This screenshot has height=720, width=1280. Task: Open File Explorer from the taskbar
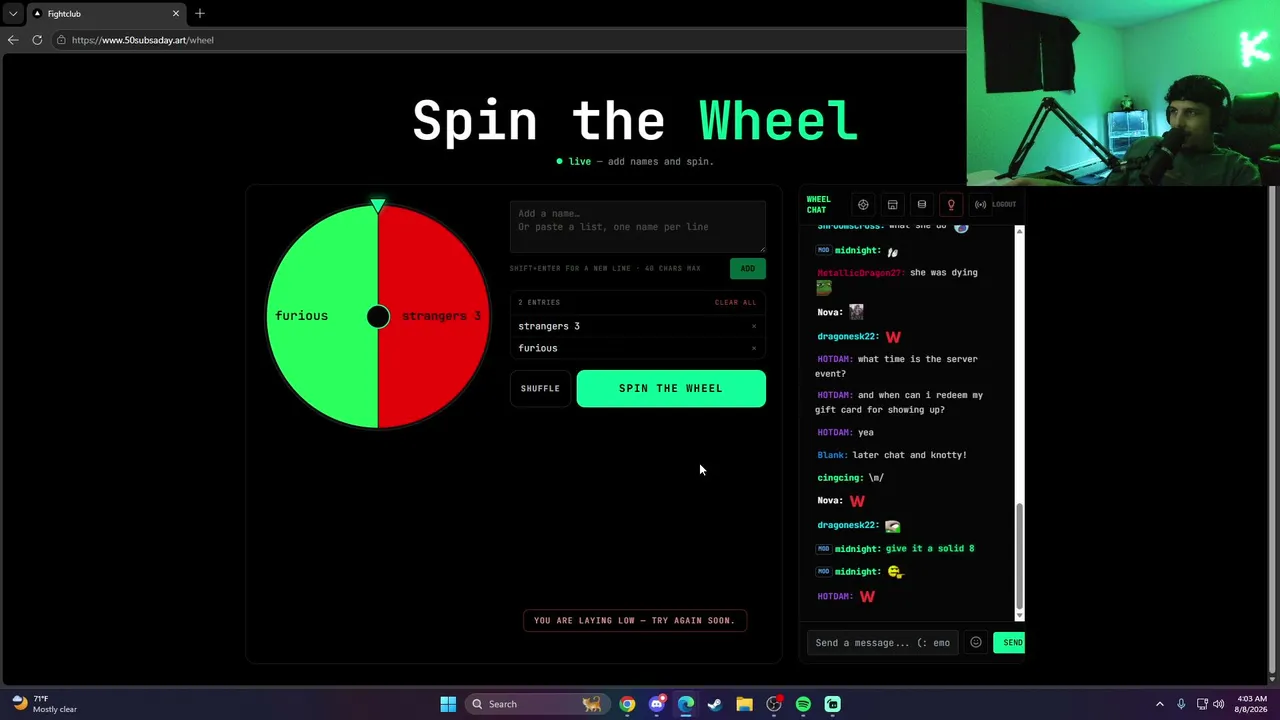click(744, 704)
